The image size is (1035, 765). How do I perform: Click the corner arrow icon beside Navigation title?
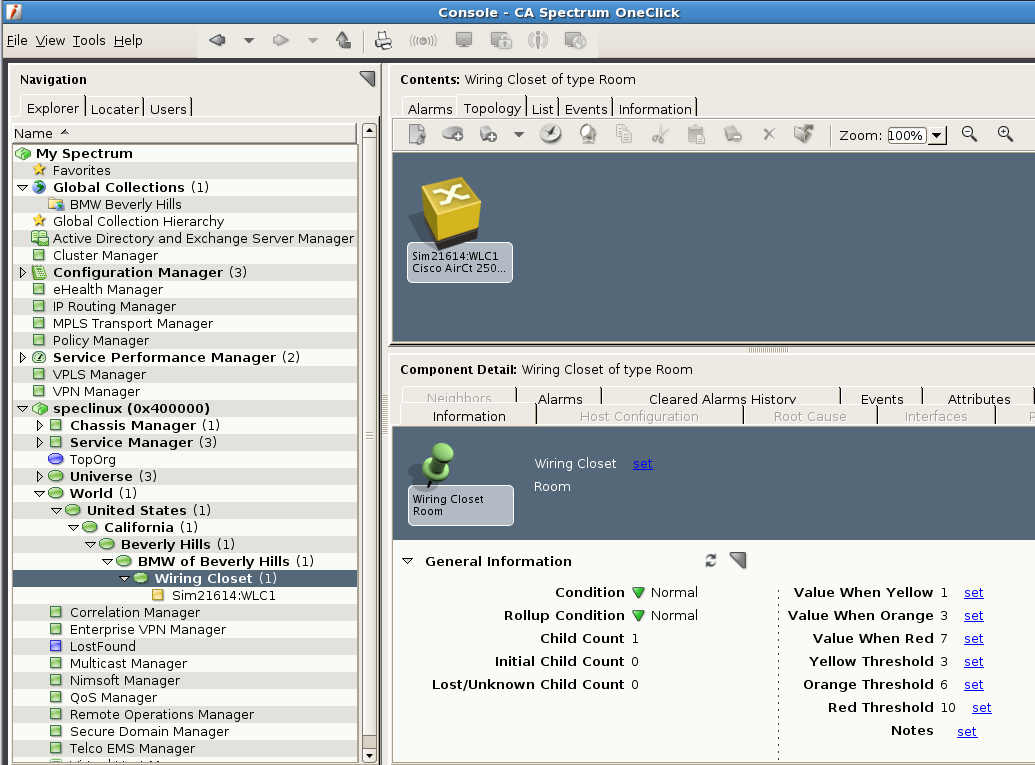[x=368, y=79]
